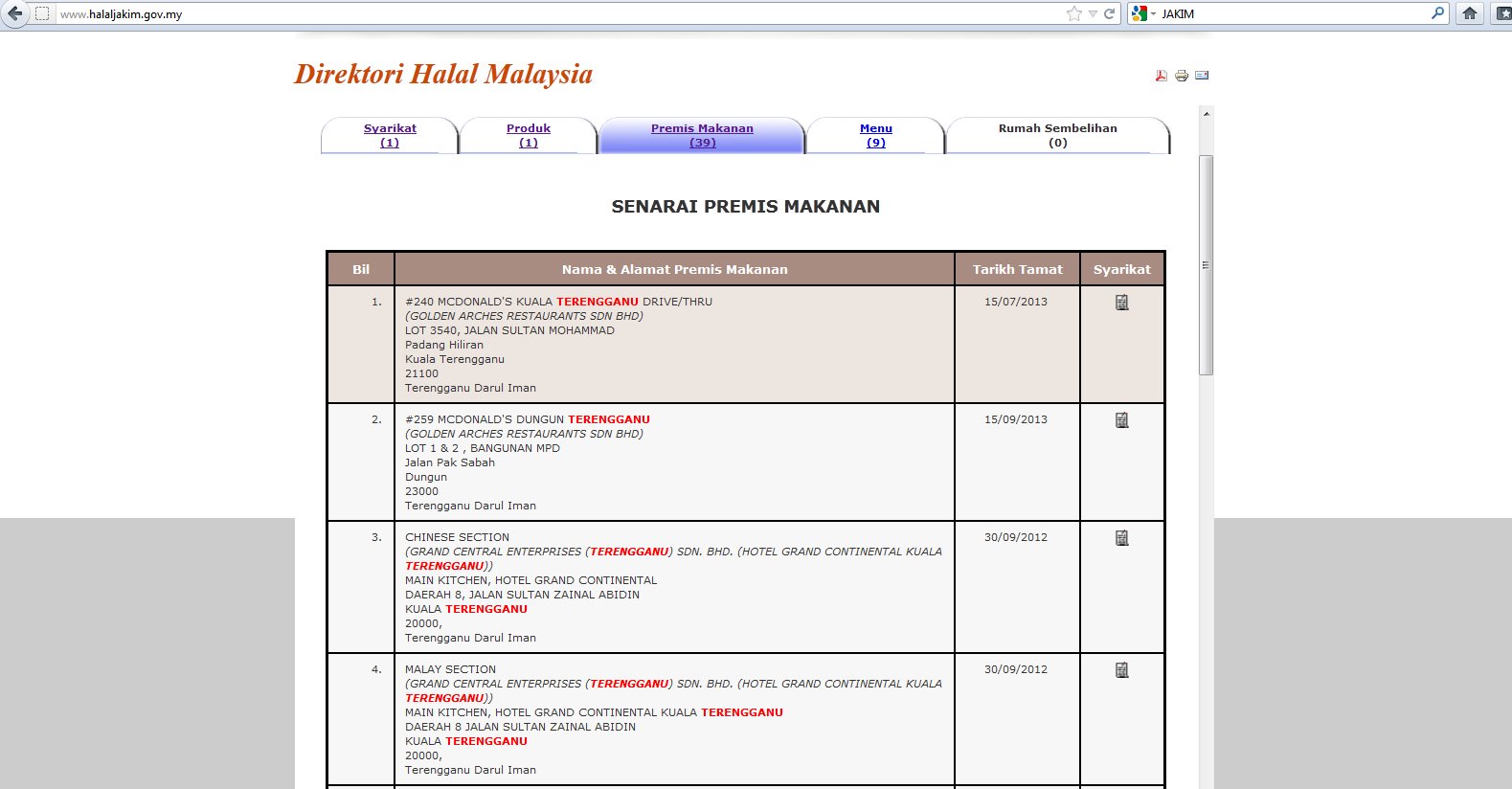Image resolution: width=1512 pixels, height=789 pixels.
Task: Click the Nama & Alamat Premis Makanan header
Action: pyautogui.click(x=675, y=269)
